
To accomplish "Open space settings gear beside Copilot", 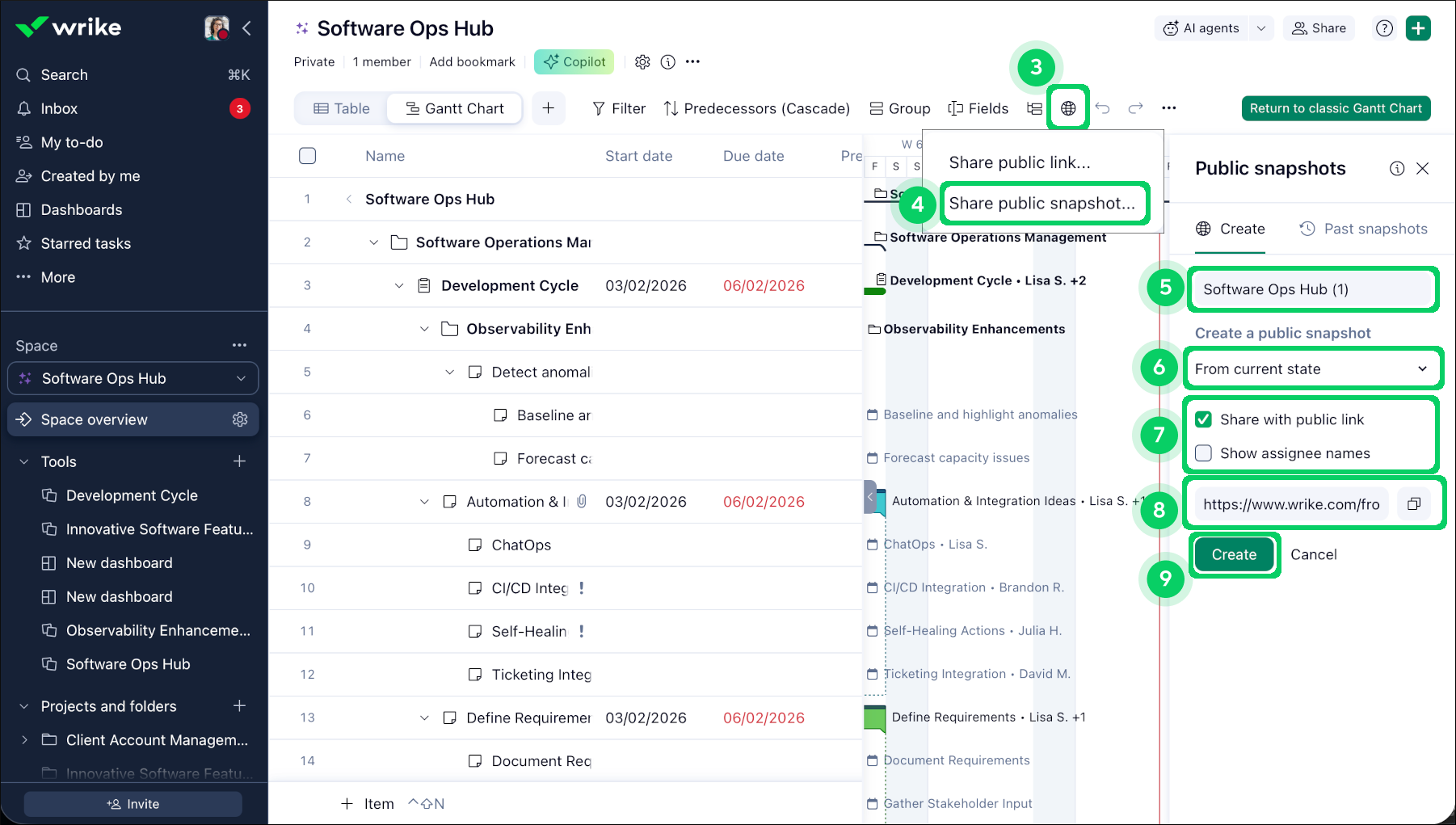I will (x=642, y=62).
